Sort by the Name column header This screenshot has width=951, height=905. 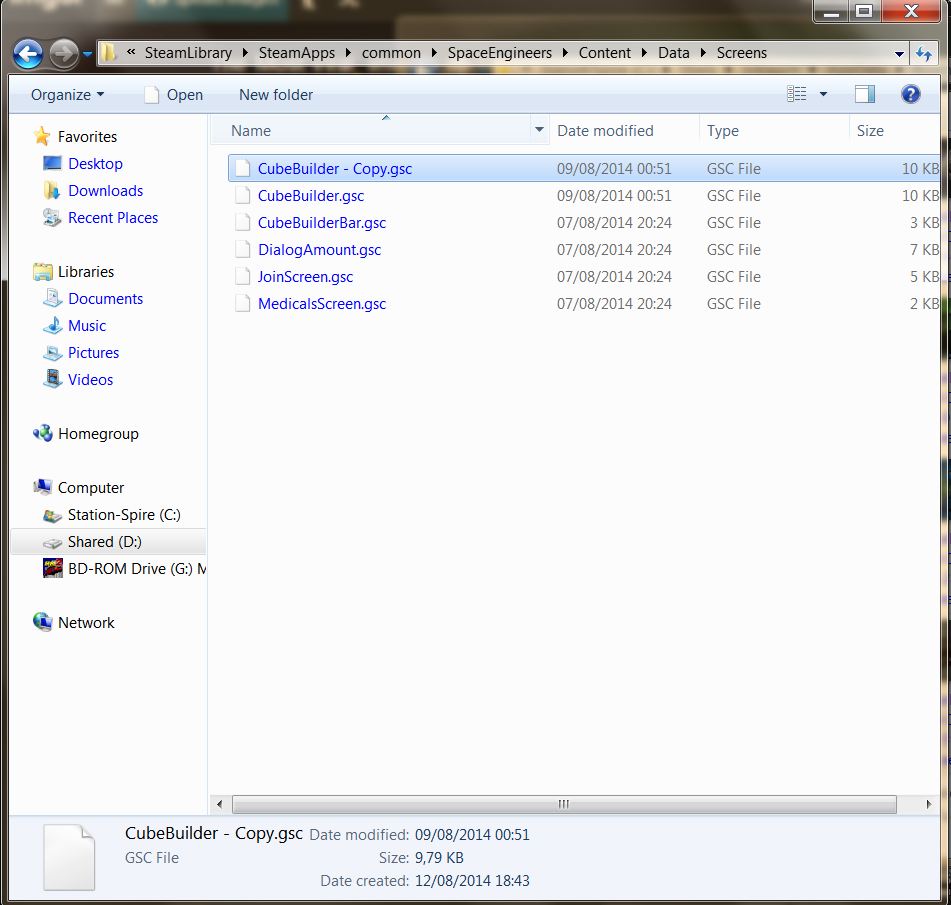tap(371, 130)
